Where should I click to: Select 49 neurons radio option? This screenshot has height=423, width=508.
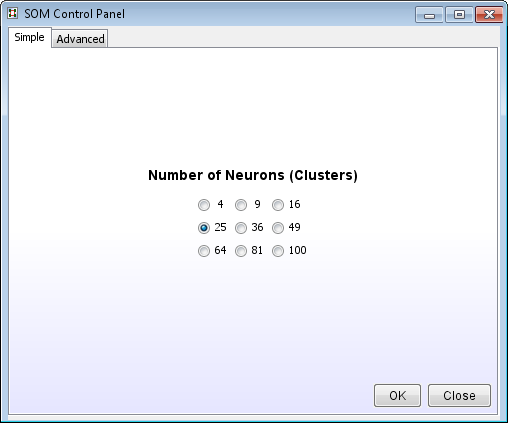[x=278, y=228]
